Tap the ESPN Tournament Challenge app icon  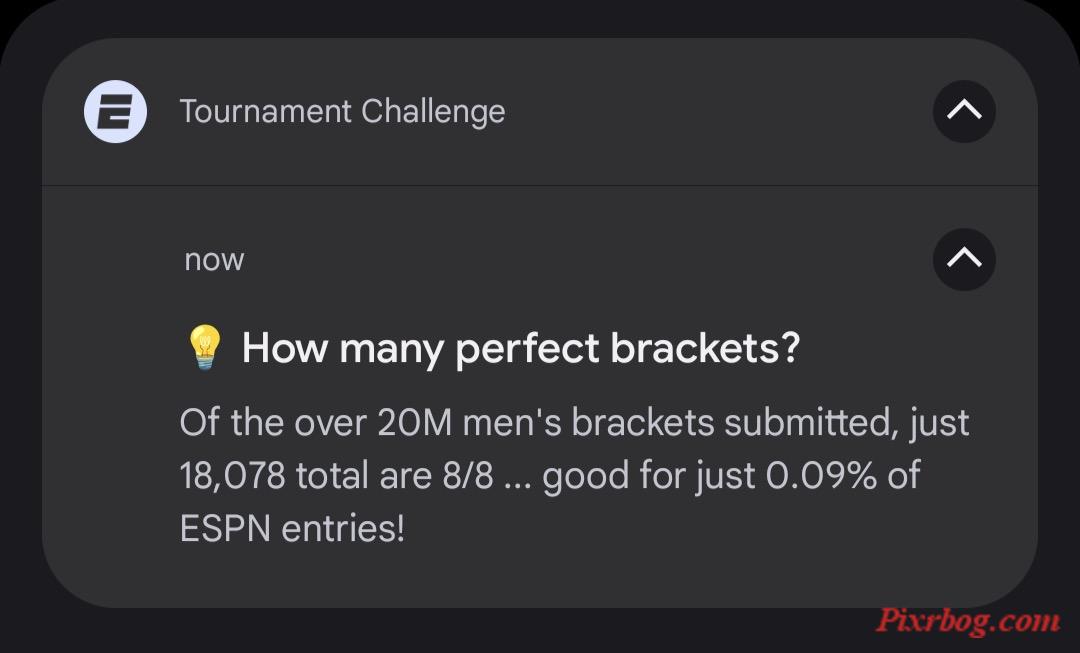[x=115, y=112]
